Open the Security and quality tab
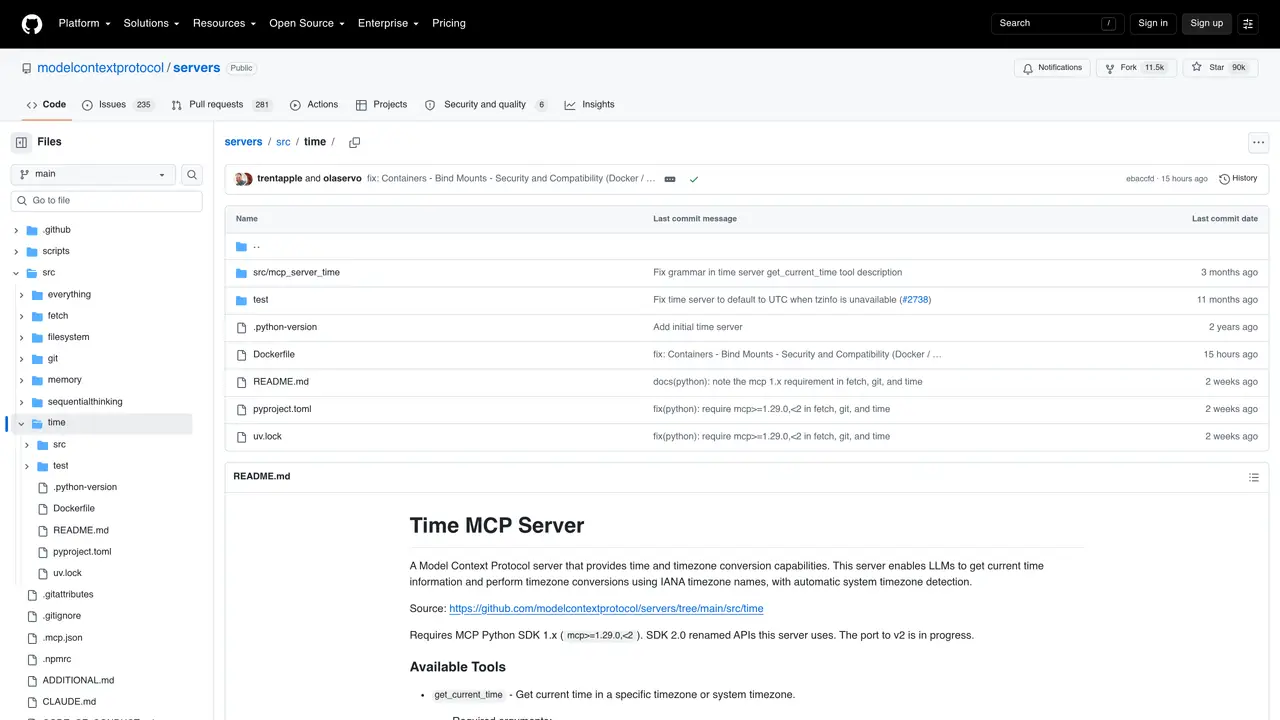Screen dimensions: 1280x720 coord(486,105)
